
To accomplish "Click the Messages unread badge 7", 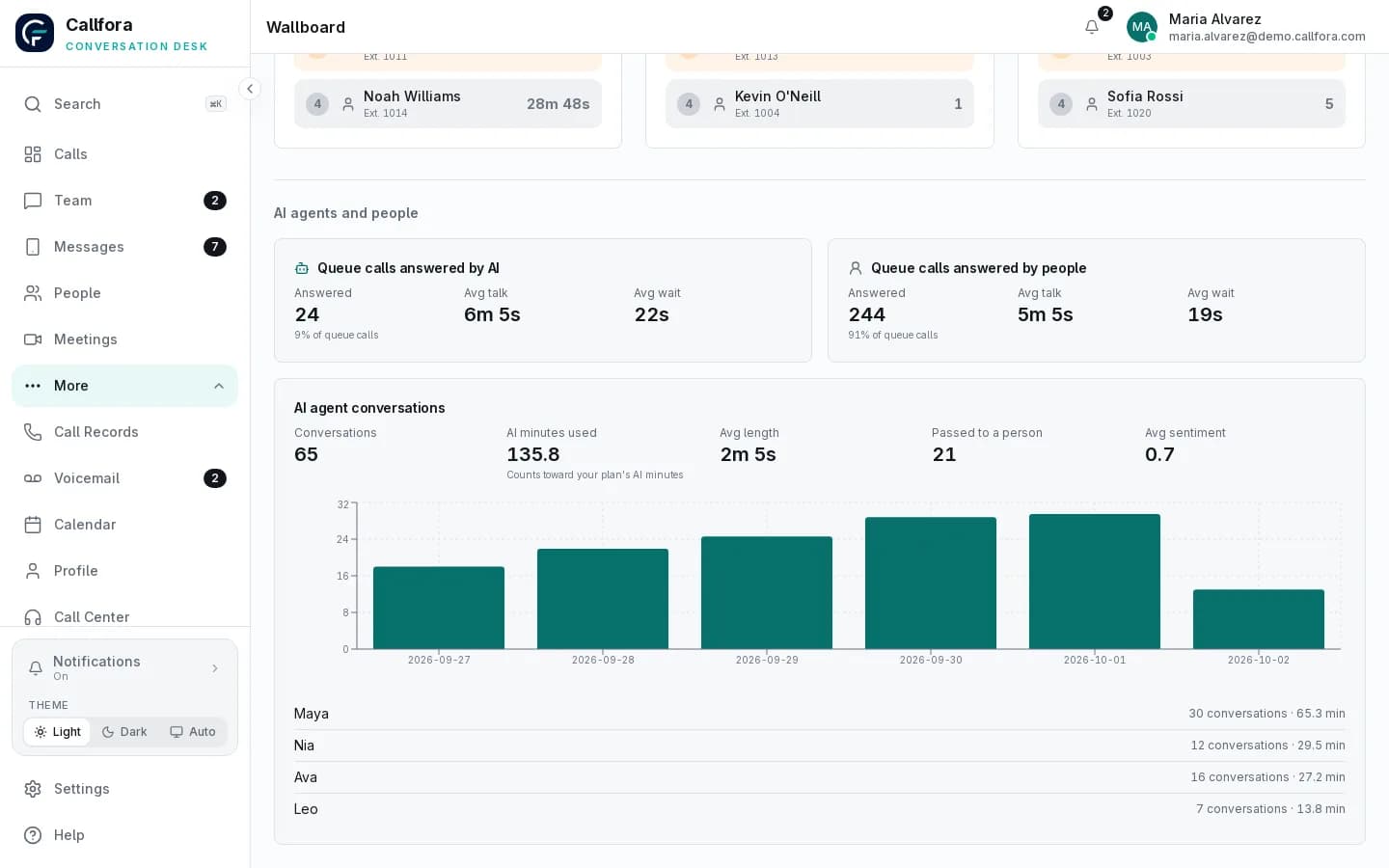I will 215,247.
